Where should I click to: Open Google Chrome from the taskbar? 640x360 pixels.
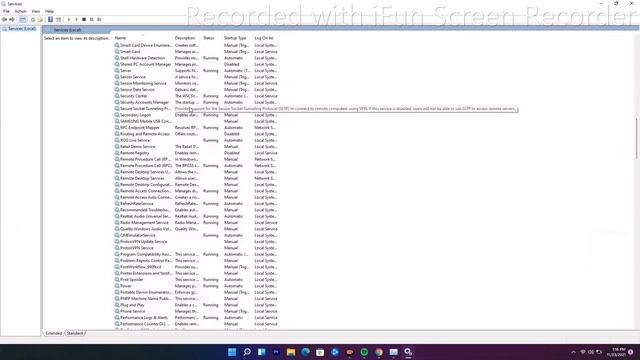pyautogui.click(x=379, y=352)
